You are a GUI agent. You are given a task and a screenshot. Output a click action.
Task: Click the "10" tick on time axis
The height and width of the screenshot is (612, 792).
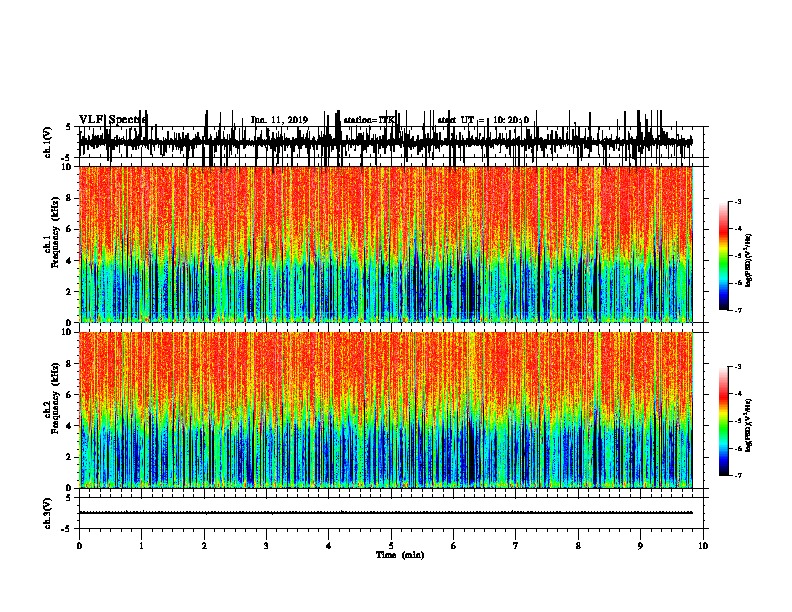pos(703,546)
